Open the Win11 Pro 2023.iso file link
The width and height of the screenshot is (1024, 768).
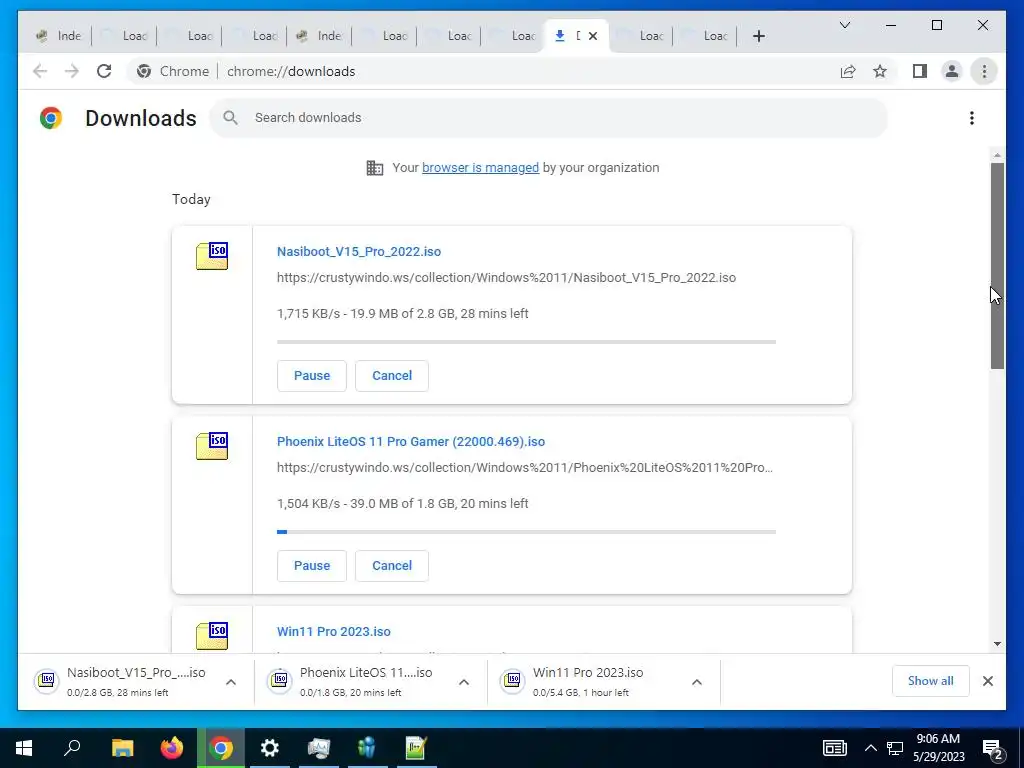click(334, 632)
